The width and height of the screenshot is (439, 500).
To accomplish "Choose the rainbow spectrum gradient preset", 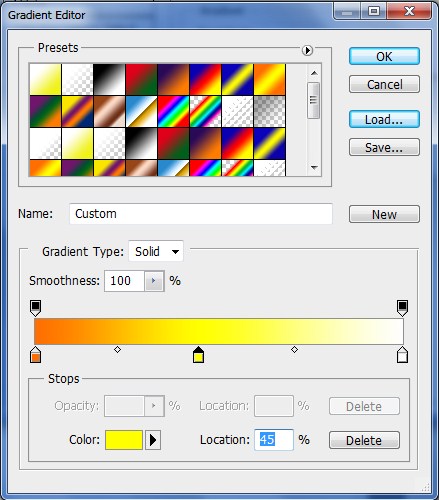I will [x=173, y=111].
